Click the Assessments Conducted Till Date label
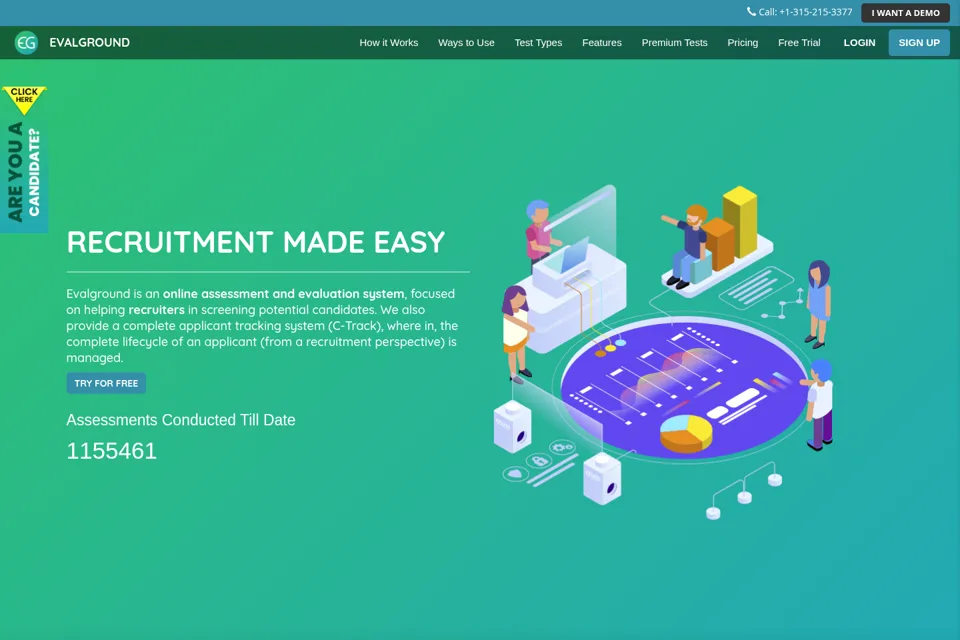This screenshot has height=640, width=960. click(181, 420)
